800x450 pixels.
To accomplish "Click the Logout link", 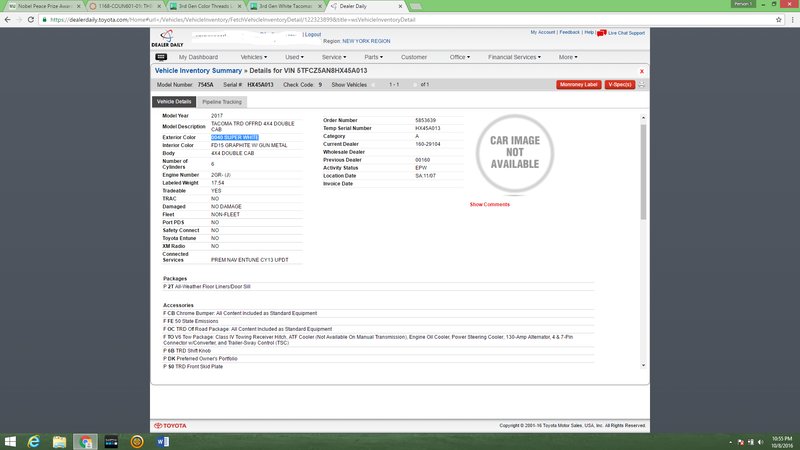I will [313, 35].
